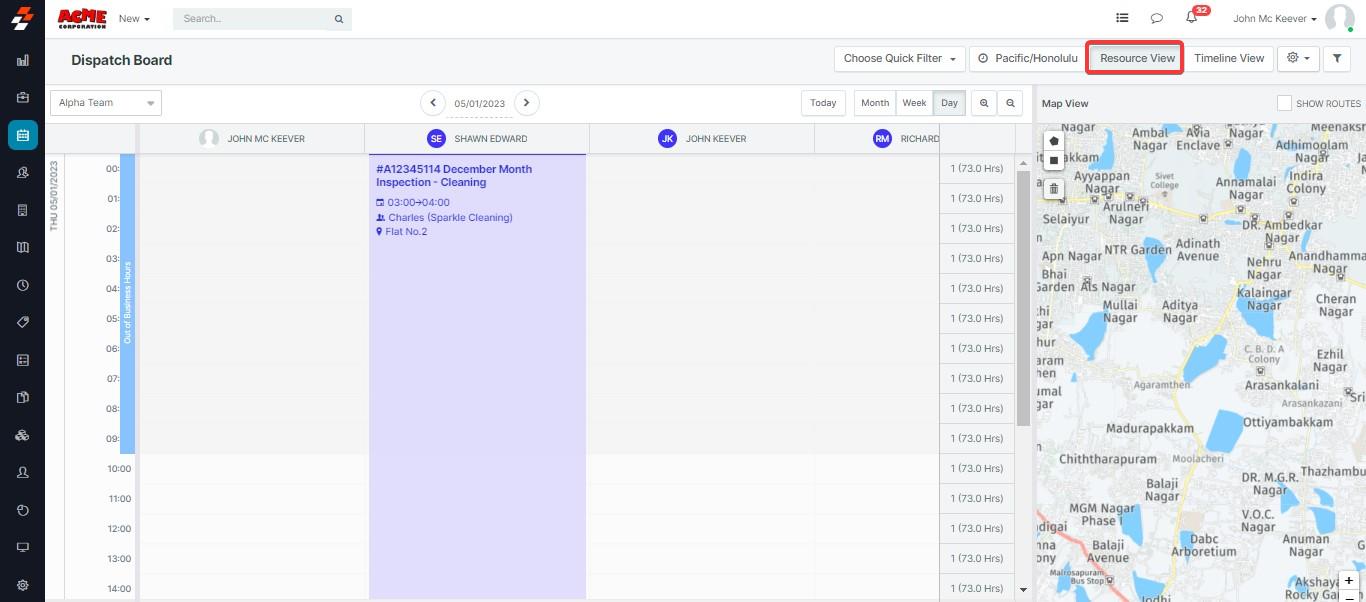The width and height of the screenshot is (1366, 602).
Task: Click the Pacific/Honolulu timezone button
Action: tap(1027, 59)
